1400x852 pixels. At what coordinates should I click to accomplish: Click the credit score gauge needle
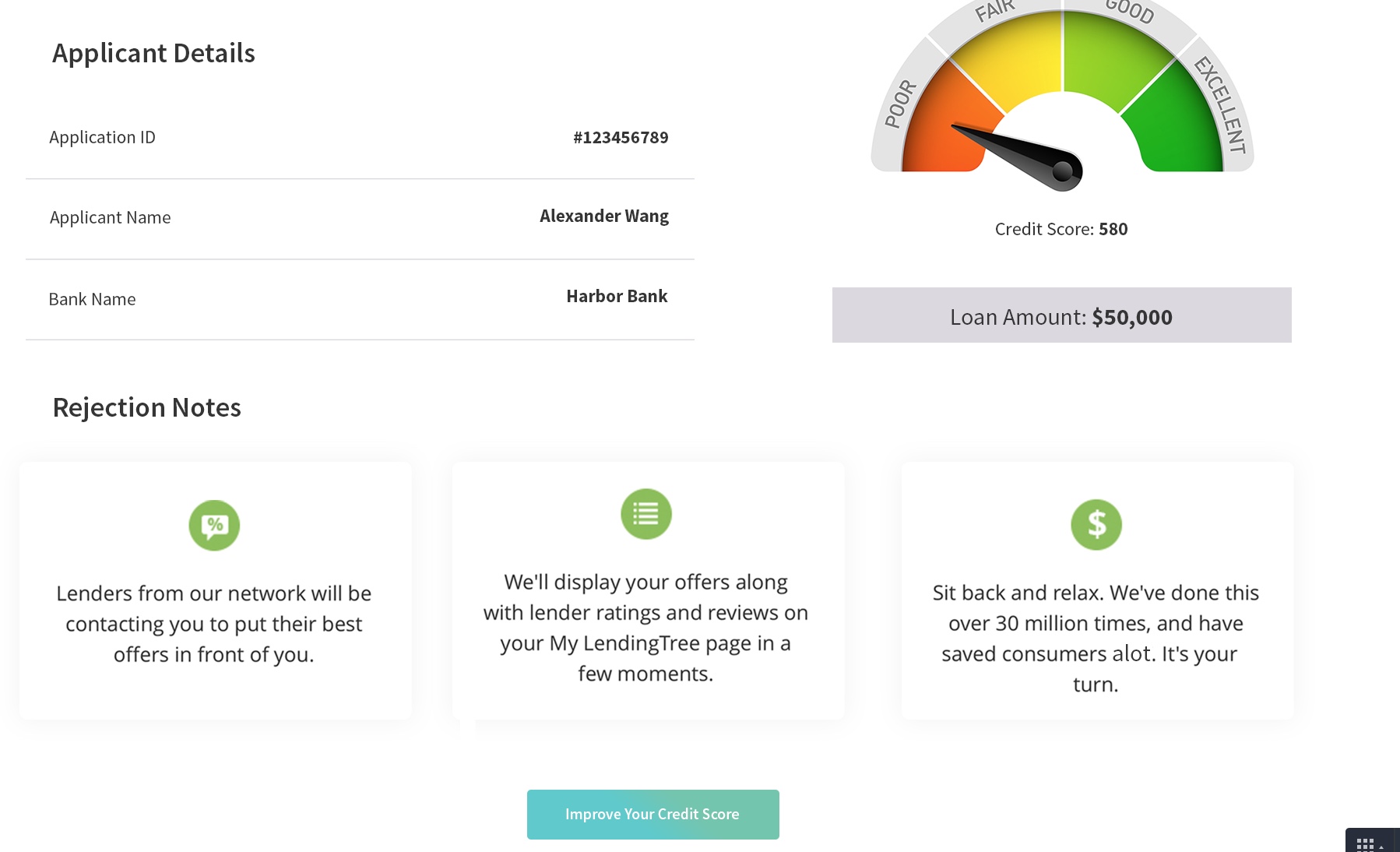click(1017, 156)
